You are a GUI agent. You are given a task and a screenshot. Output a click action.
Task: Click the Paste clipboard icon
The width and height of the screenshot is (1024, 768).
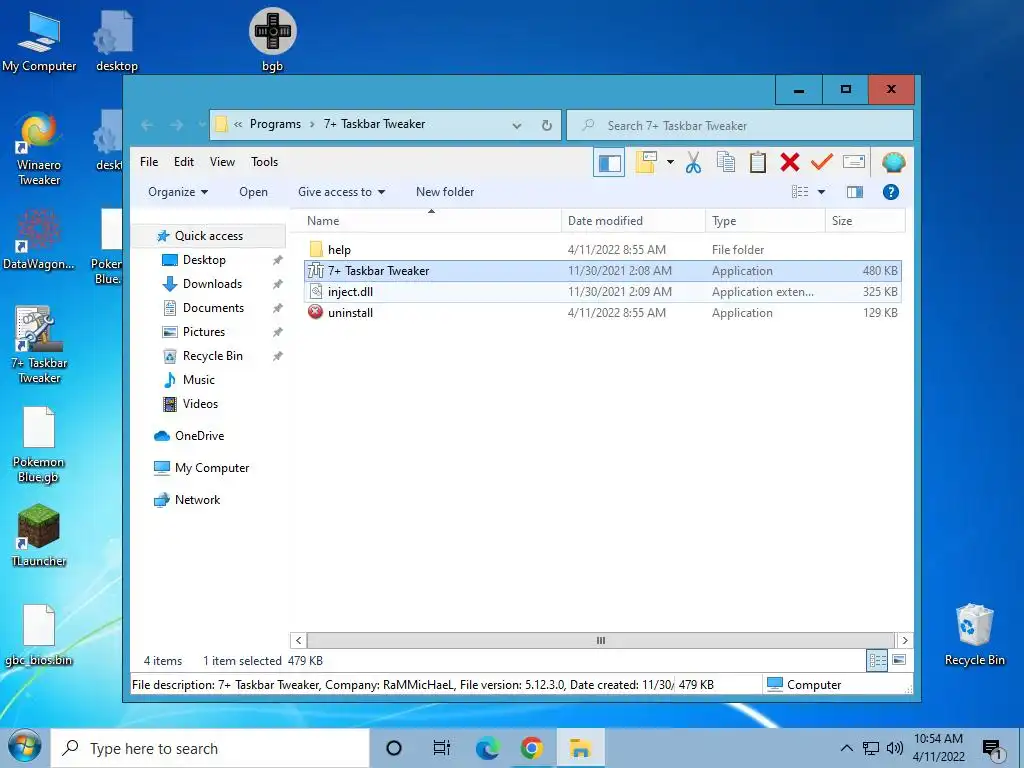758,162
